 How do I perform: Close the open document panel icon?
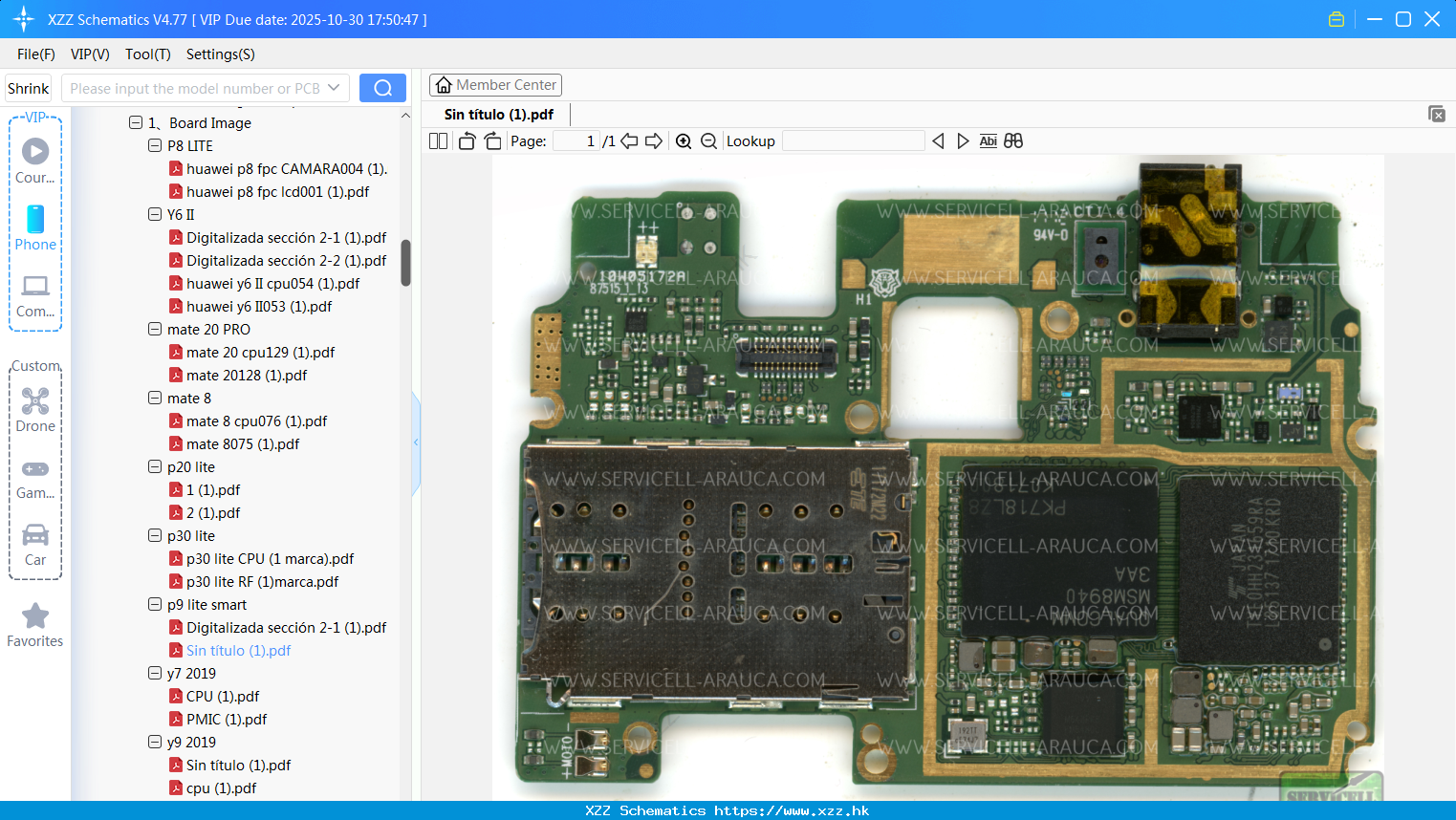(x=1437, y=114)
